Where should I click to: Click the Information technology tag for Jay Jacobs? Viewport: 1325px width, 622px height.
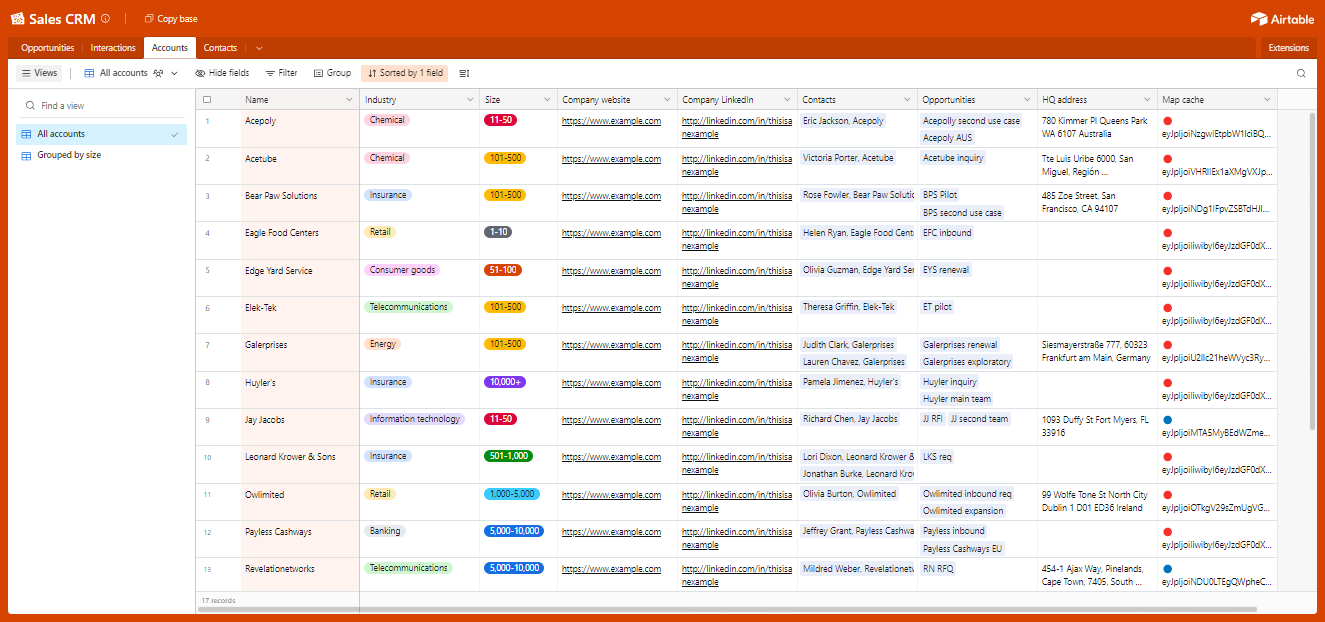(x=415, y=419)
